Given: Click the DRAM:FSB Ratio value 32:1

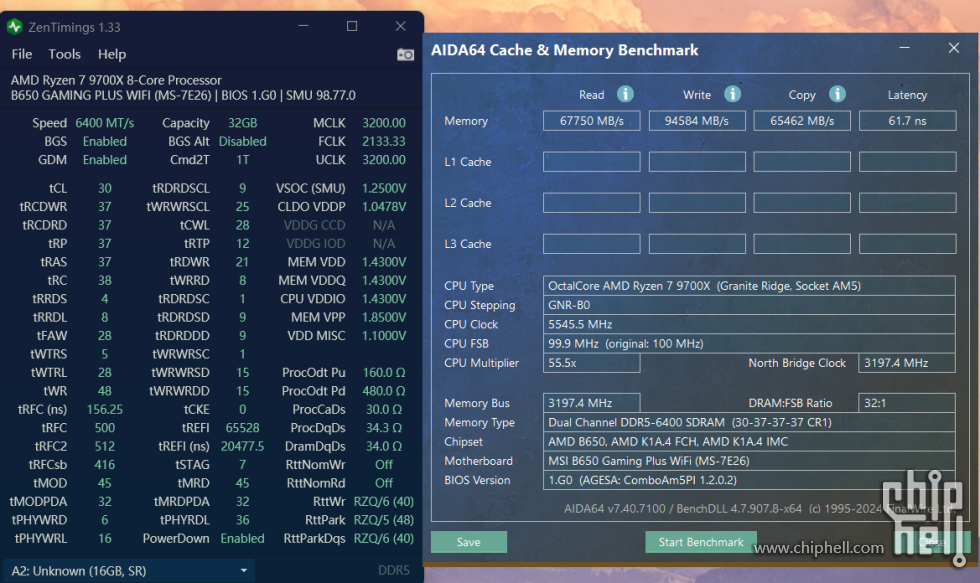Looking at the screenshot, I should click(907, 403).
